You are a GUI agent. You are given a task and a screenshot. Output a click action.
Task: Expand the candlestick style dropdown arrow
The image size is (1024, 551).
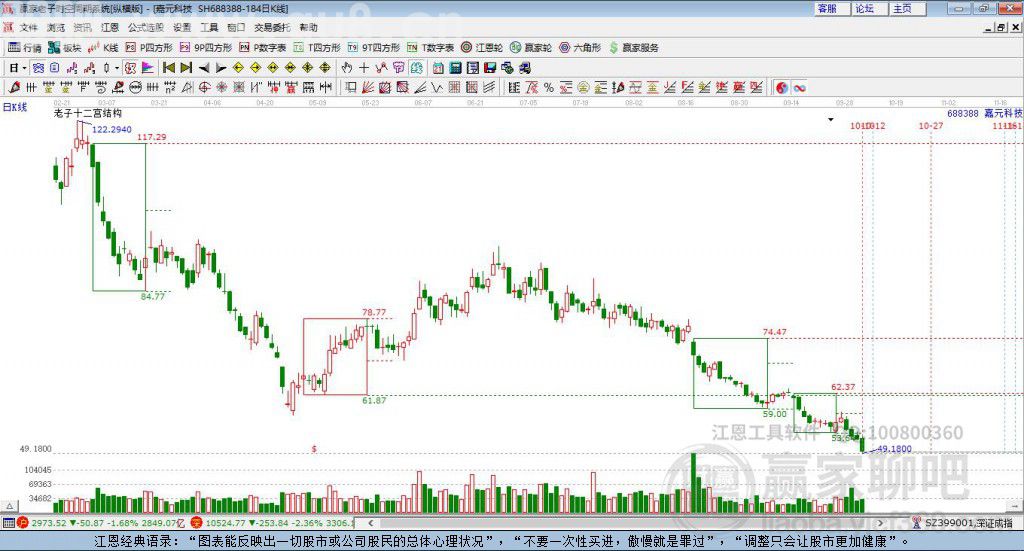pos(117,68)
